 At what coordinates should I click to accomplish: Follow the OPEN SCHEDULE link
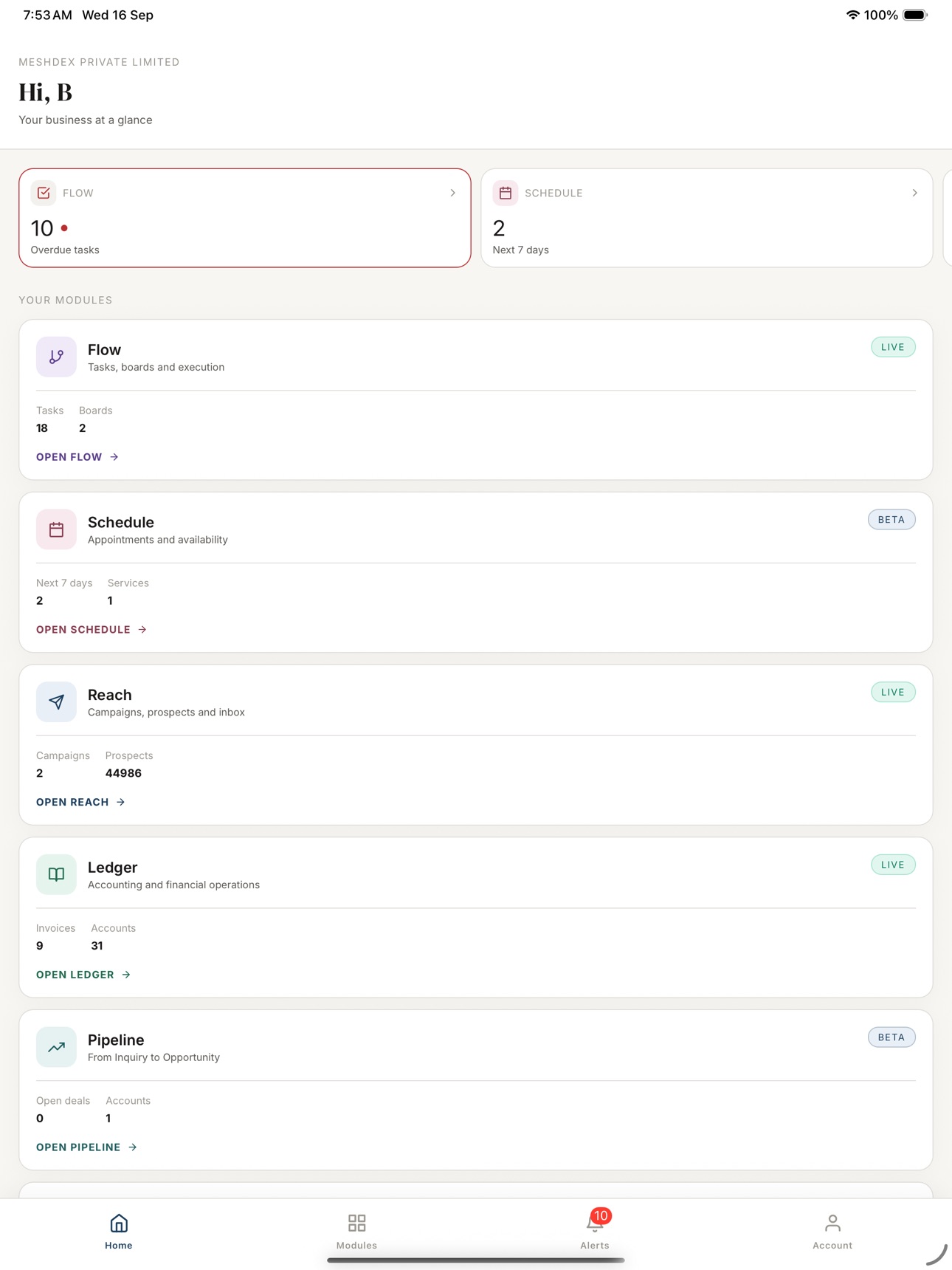[x=92, y=630]
